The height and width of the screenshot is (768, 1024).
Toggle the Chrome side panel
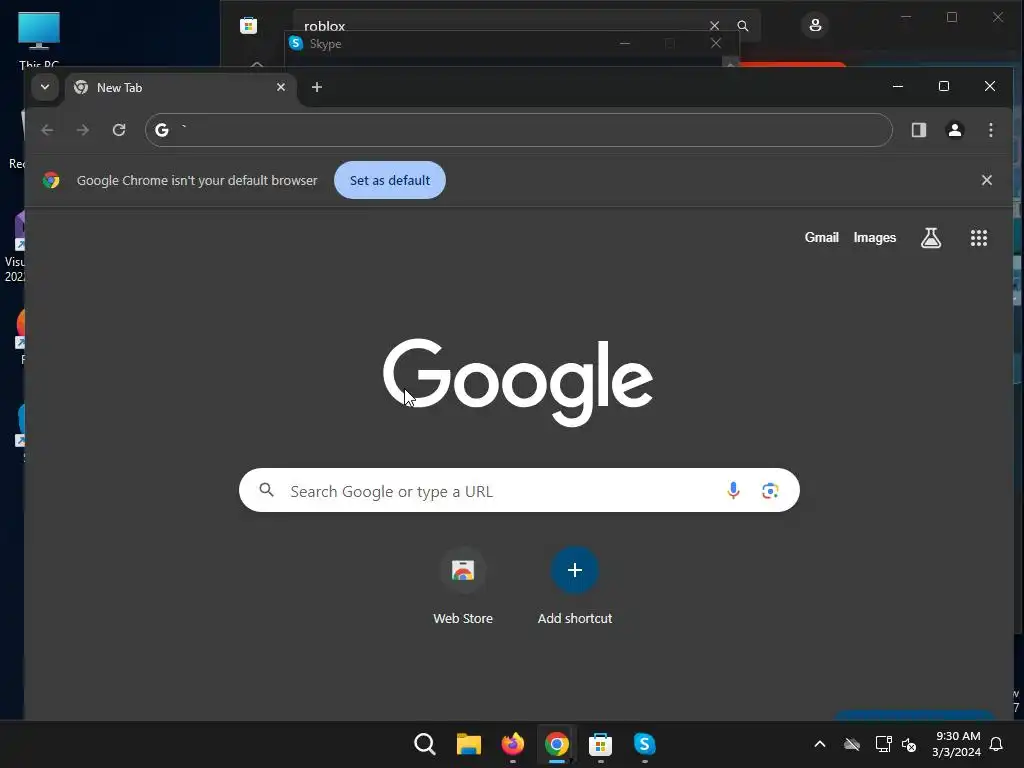919,130
